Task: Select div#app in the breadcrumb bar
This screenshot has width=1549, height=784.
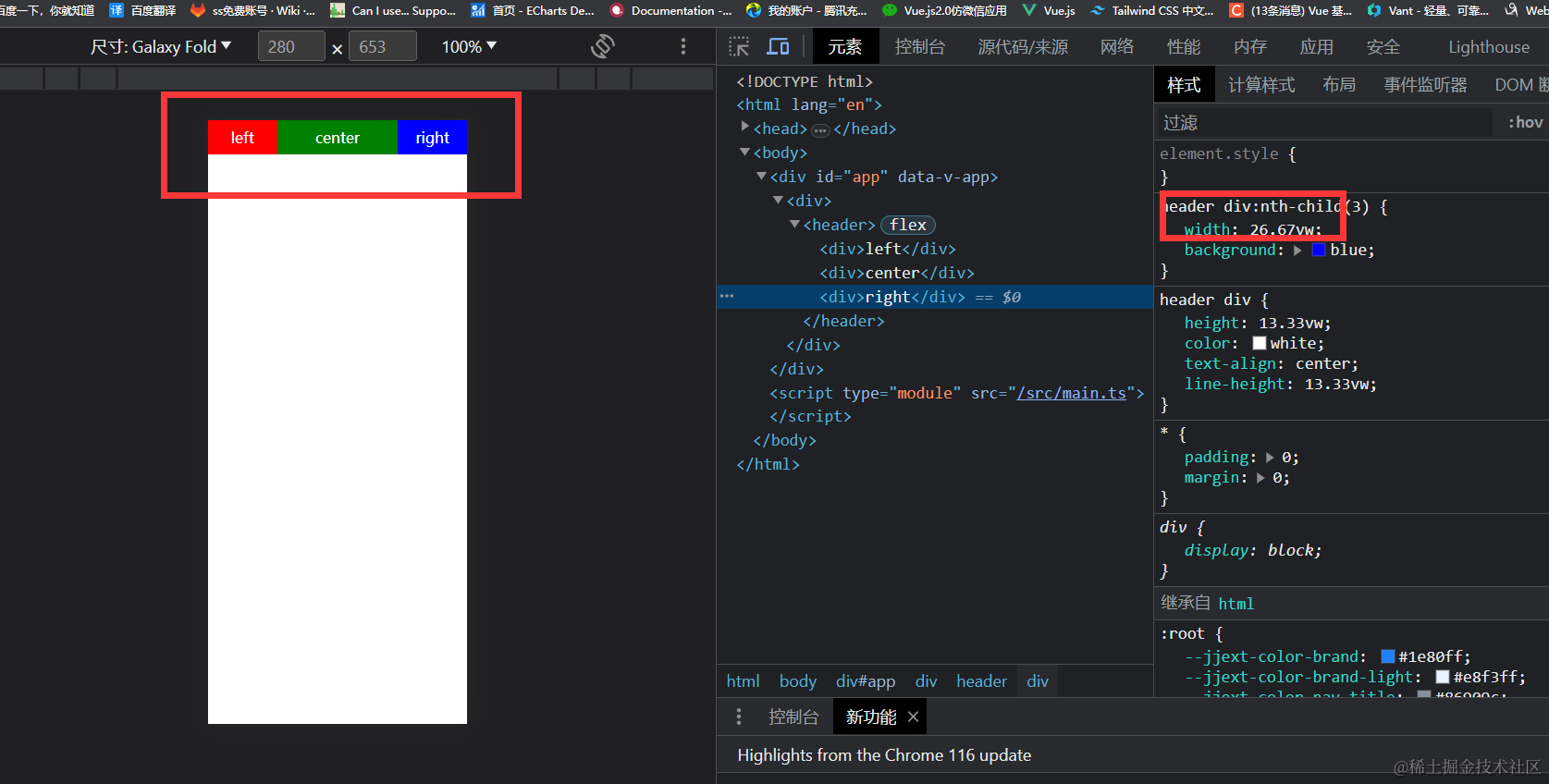Action: click(866, 681)
